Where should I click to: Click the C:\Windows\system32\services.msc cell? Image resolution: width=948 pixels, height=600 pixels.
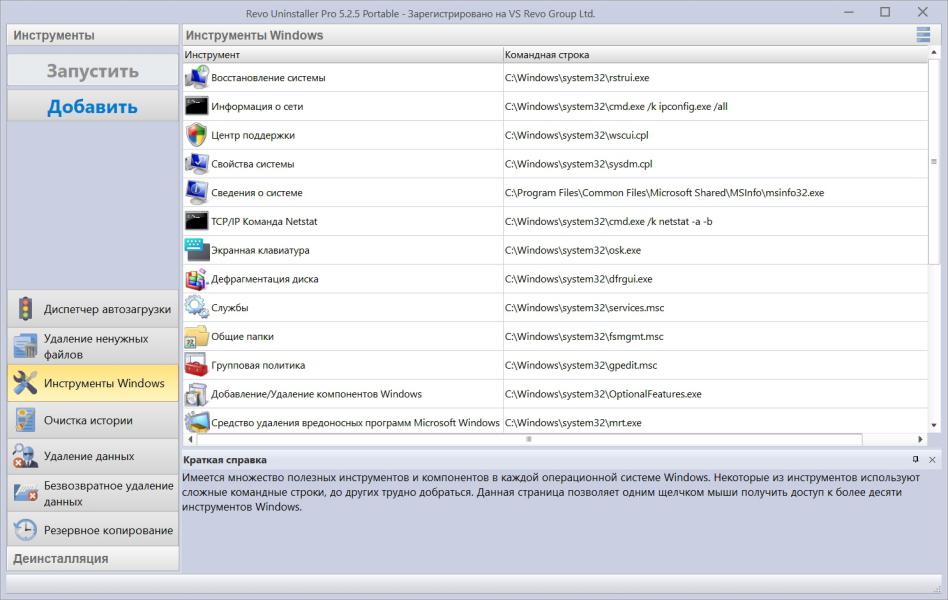tap(716, 307)
